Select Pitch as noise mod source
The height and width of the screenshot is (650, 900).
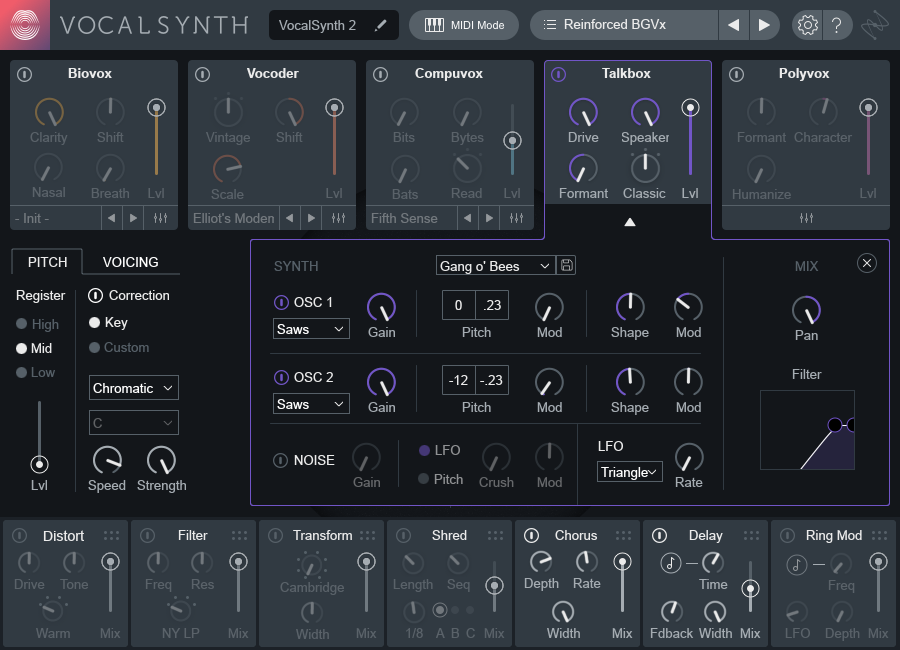click(441, 479)
